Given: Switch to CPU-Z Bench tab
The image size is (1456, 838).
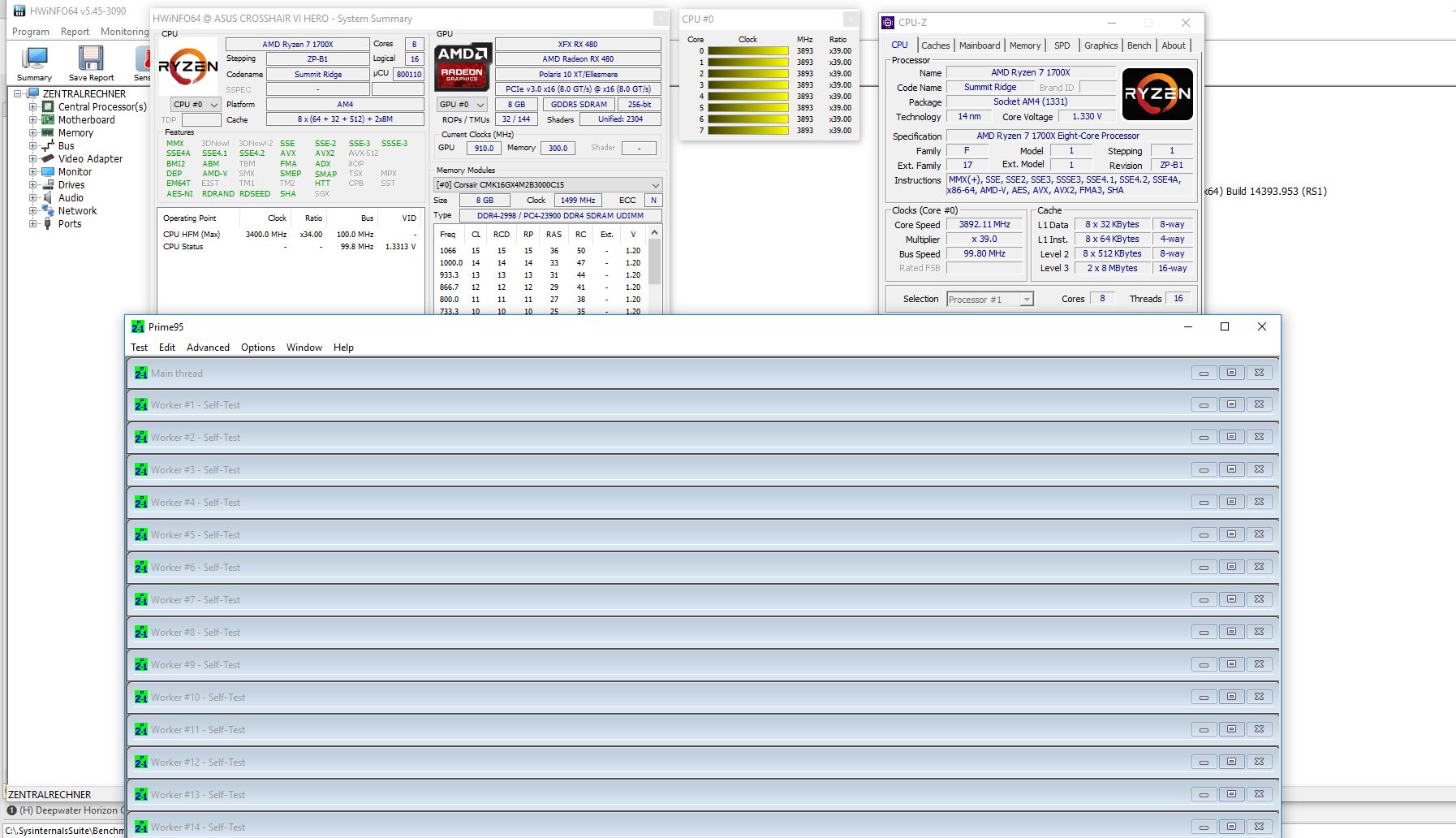Looking at the screenshot, I should (x=1139, y=45).
